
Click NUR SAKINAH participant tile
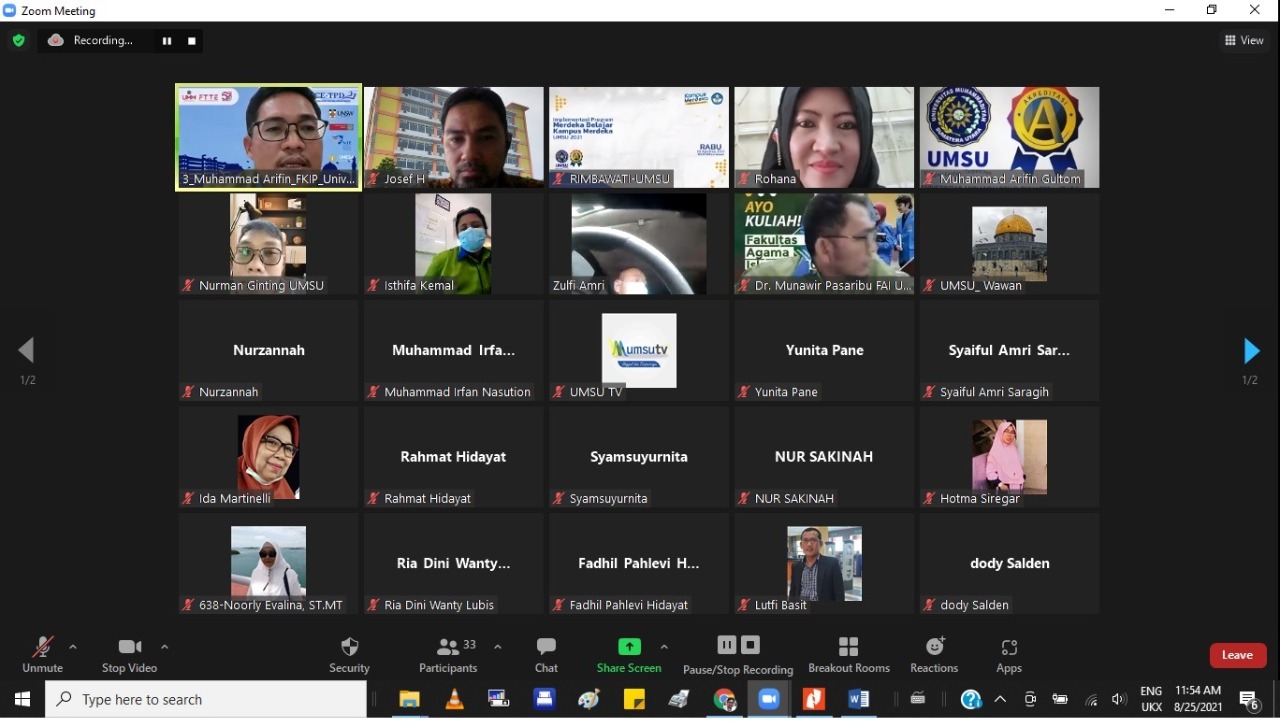pyautogui.click(x=824, y=457)
